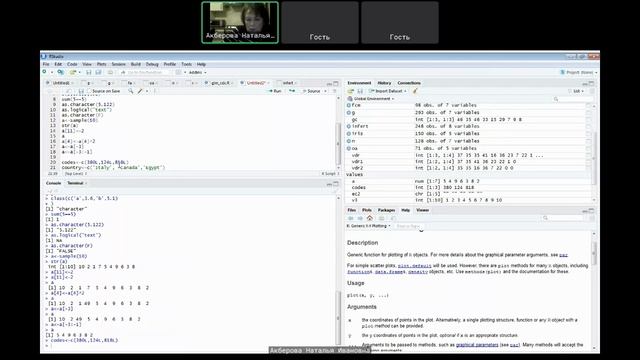
Task: Switch to the Plots tab
Action: tap(367, 210)
